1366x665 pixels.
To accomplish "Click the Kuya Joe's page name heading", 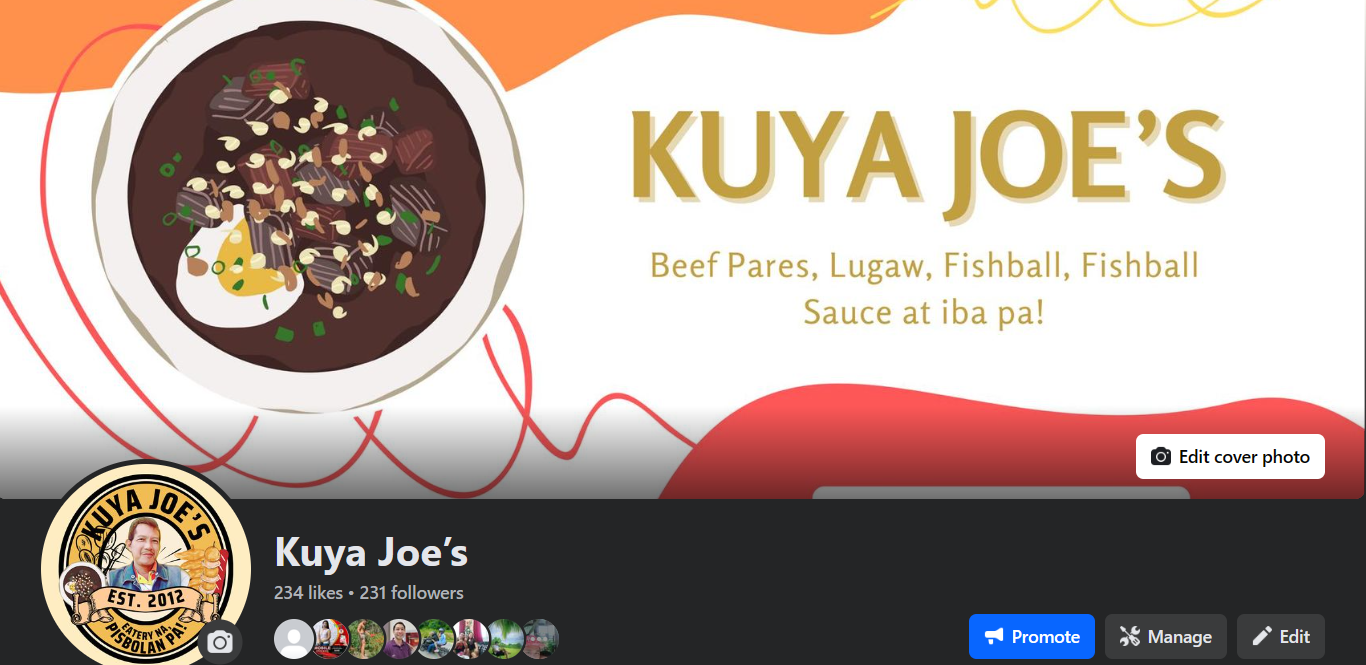I will (x=371, y=553).
